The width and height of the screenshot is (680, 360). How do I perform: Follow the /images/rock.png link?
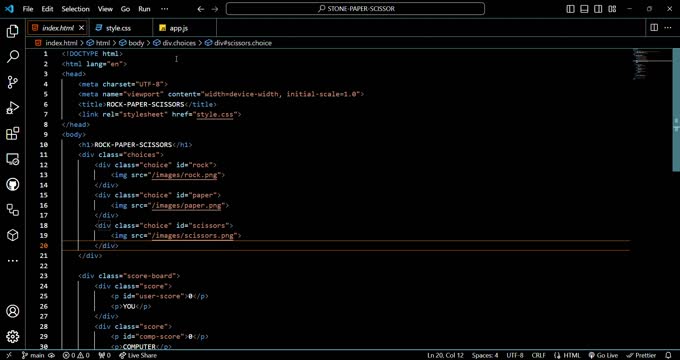pyautogui.click(x=184, y=175)
